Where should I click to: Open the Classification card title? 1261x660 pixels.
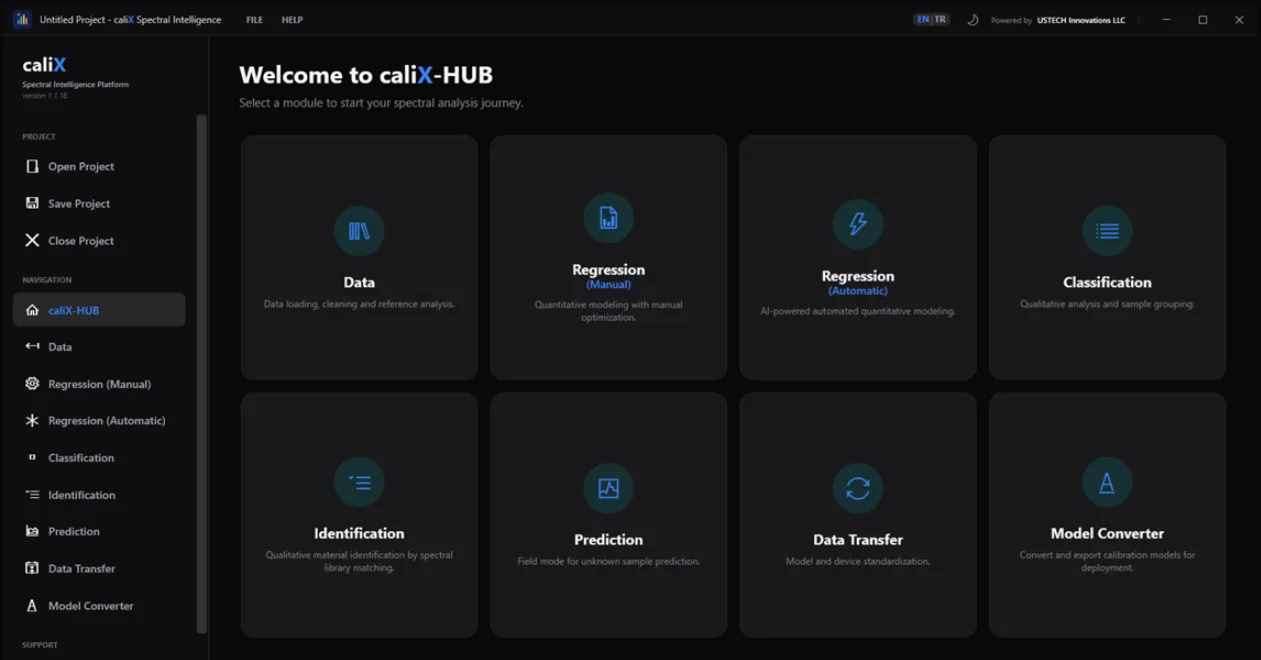pos(1107,283)
